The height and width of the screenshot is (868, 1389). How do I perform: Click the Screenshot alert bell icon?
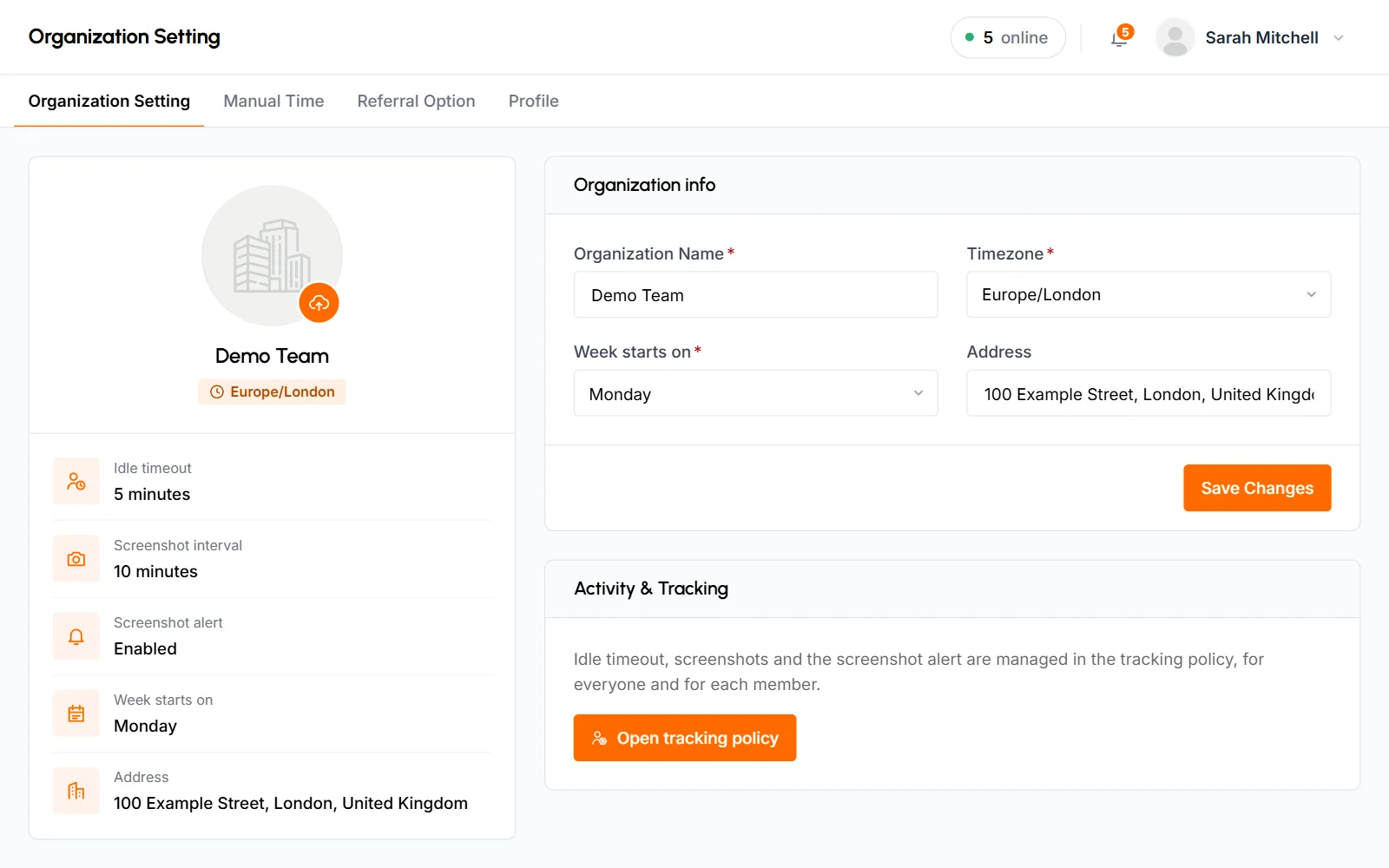click(76, 635)
